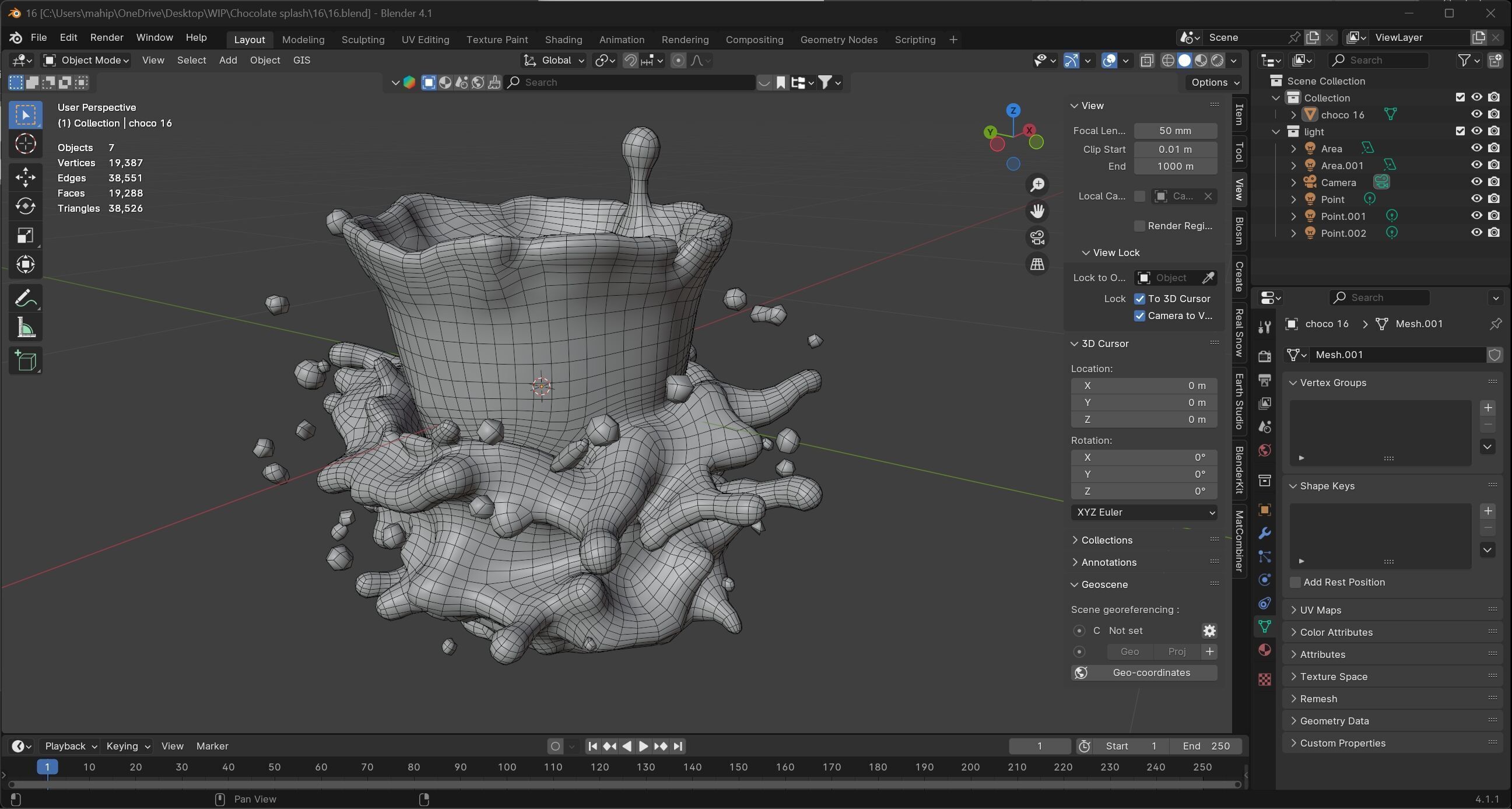Select the Cursor tool in the toolbar
1512x809 pixels.
pyautogui.click(x=25, y=144)
